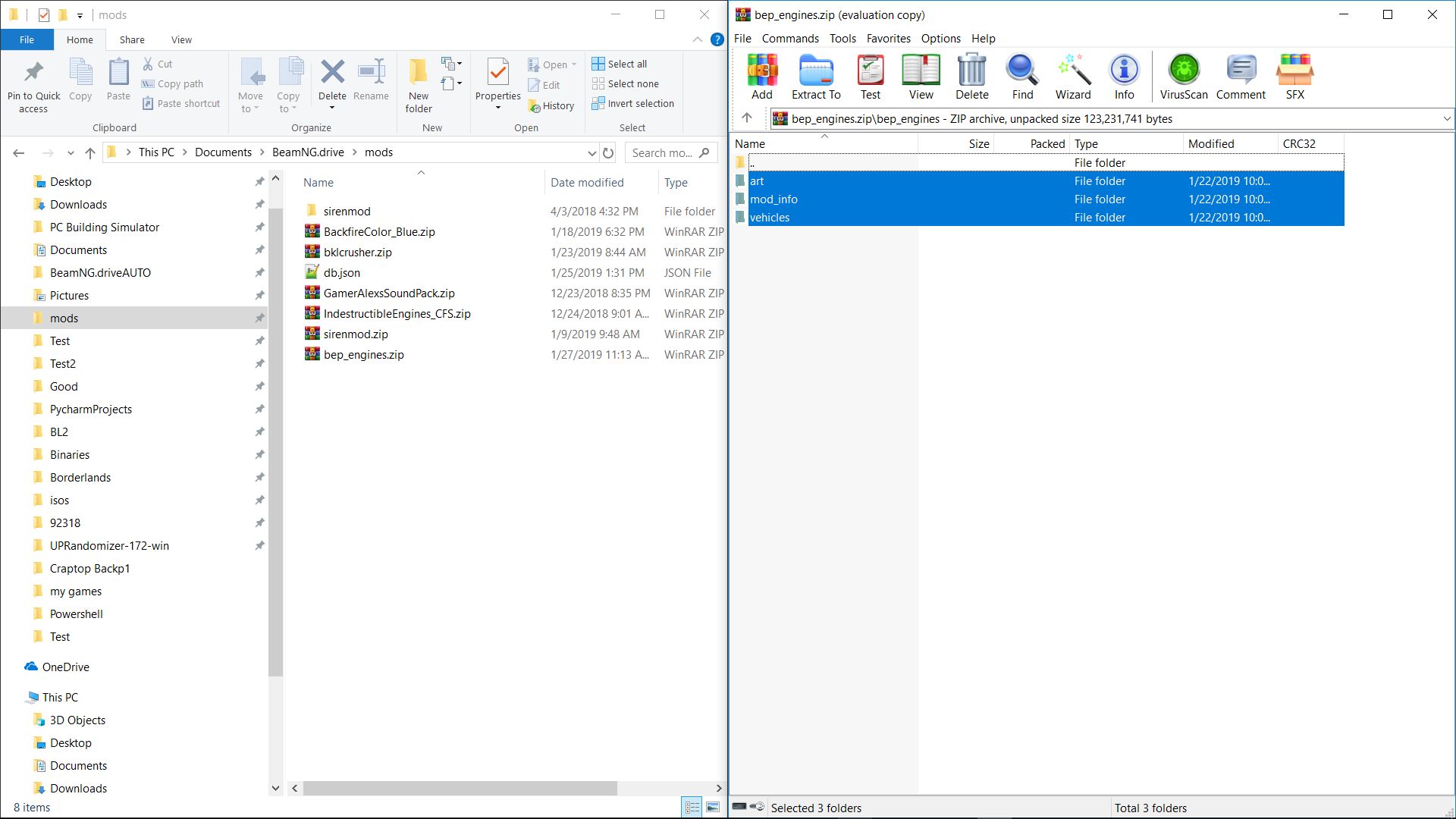Image resolution: width=1456 pixels, height=819 pixels.
Task: Open the WinRAR Commands menu
Action: 790,39
